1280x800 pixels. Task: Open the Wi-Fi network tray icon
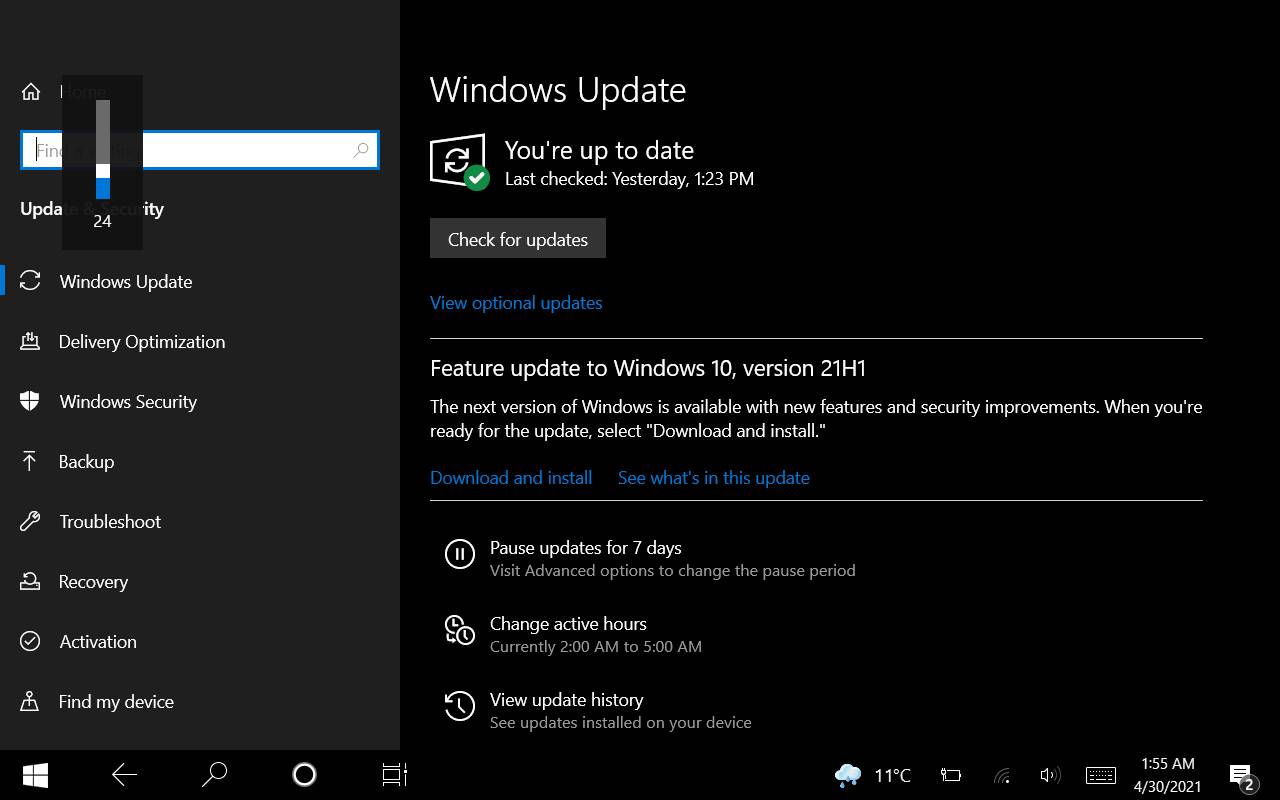1001,775
